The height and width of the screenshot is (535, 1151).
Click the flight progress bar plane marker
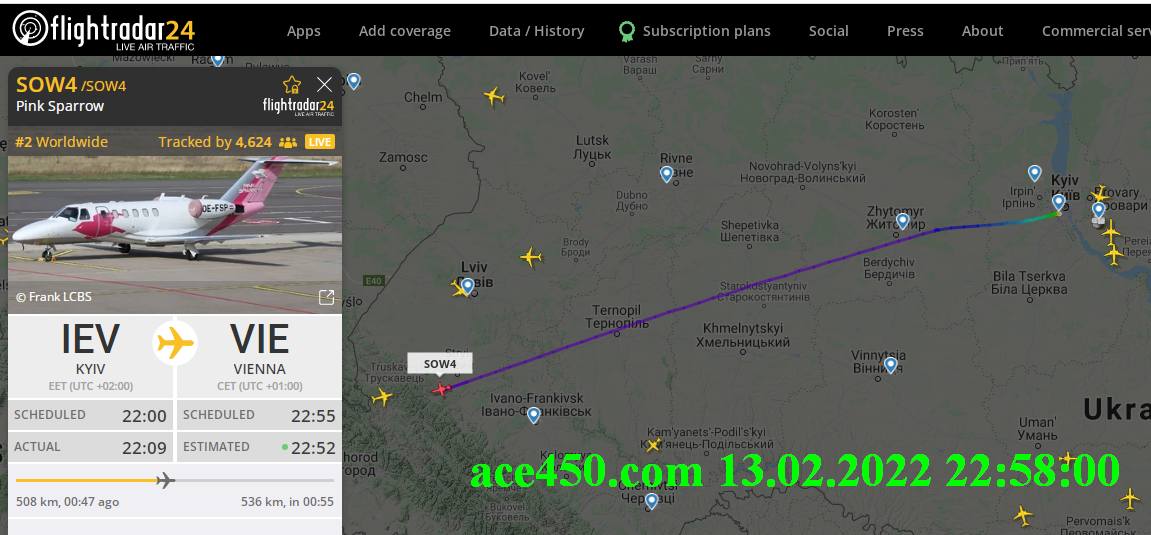tap(166, 481)
